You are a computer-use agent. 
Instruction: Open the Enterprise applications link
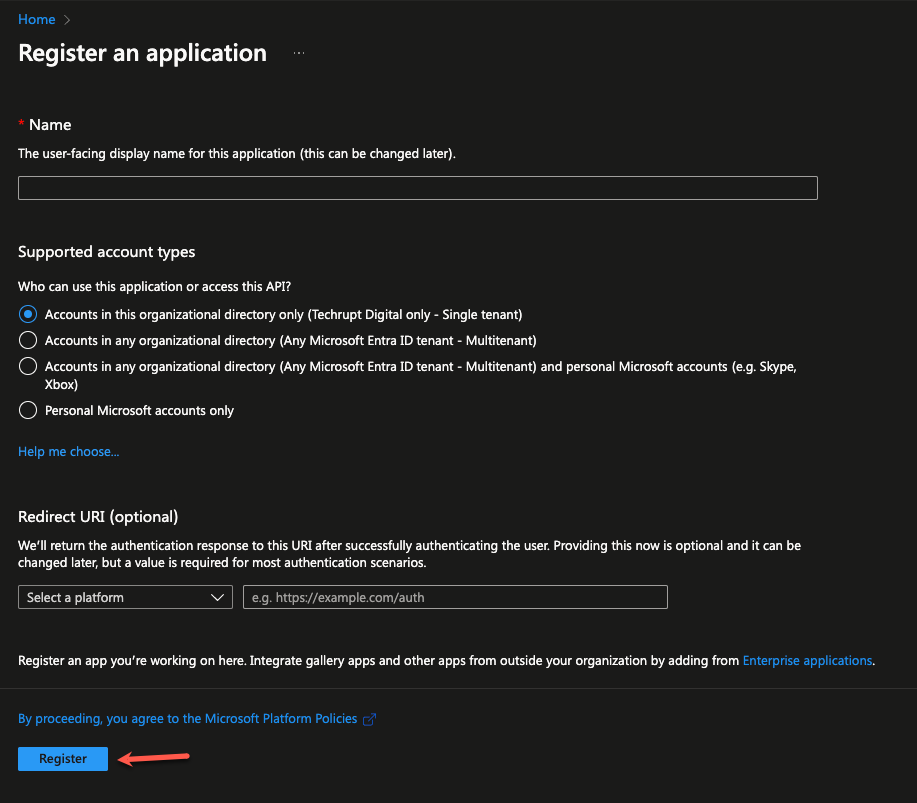tap(807, 661)
